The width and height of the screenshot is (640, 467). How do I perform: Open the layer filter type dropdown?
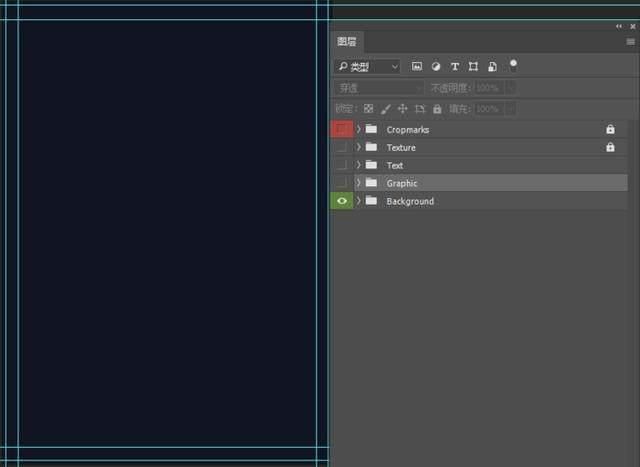click(x=367, y=67)
